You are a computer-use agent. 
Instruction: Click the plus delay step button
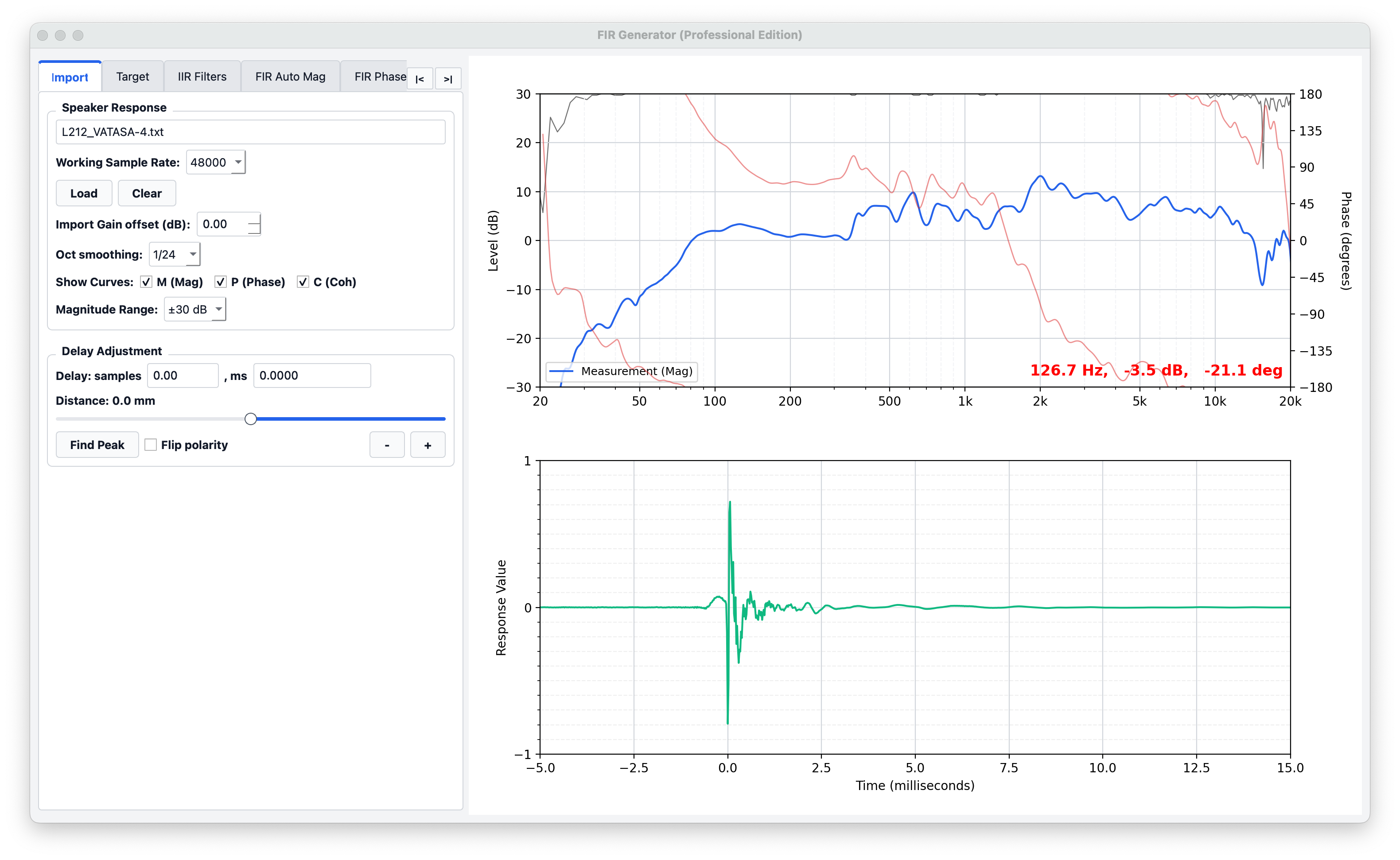click(x=427, y=445)
